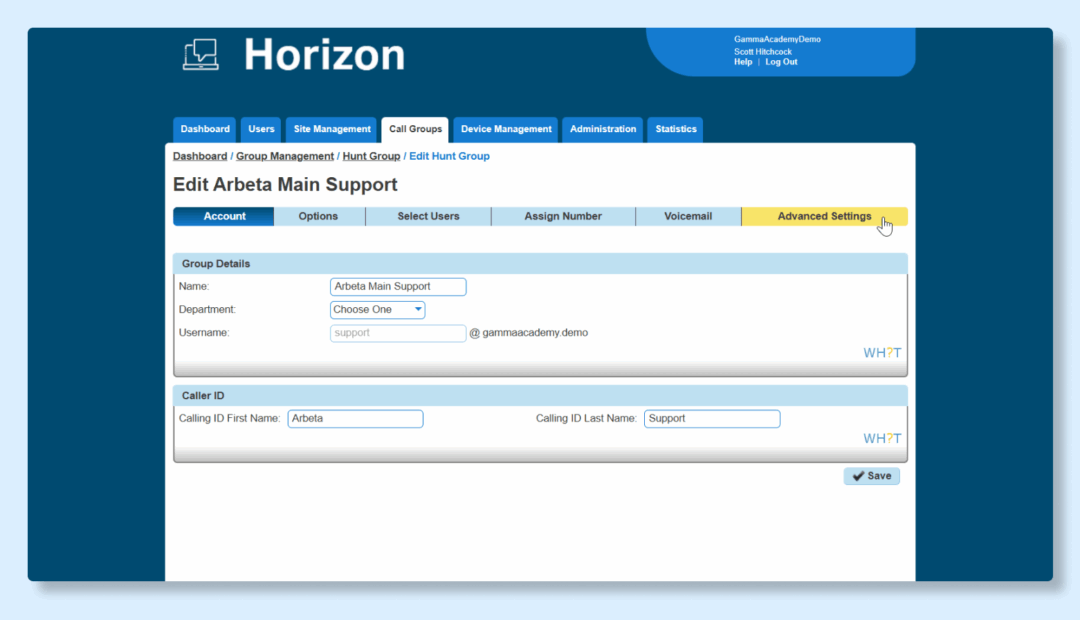The width and height of the screenshot is (1080, 620).
Task: Click into the group Name field
Action: point(398,287)
